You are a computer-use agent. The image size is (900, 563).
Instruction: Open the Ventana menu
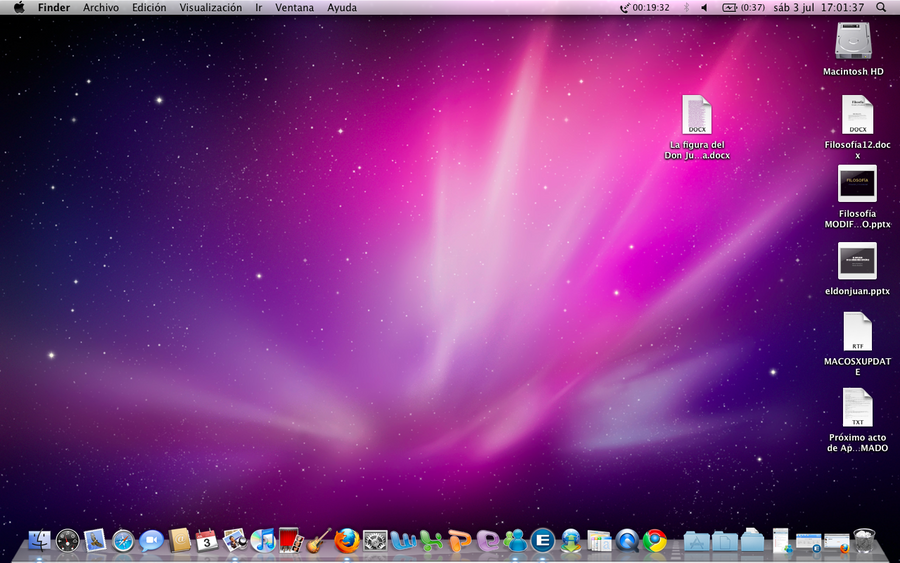tap(294, 7)
